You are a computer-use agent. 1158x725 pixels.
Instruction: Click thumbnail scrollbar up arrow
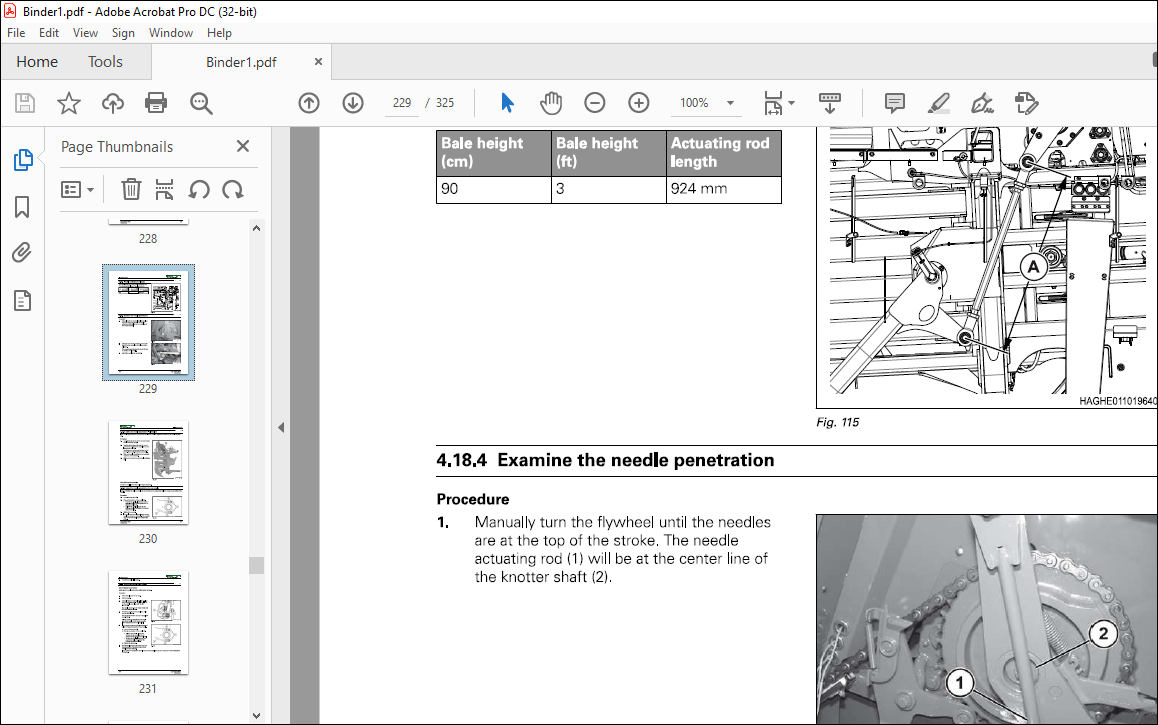pos(256,228)
